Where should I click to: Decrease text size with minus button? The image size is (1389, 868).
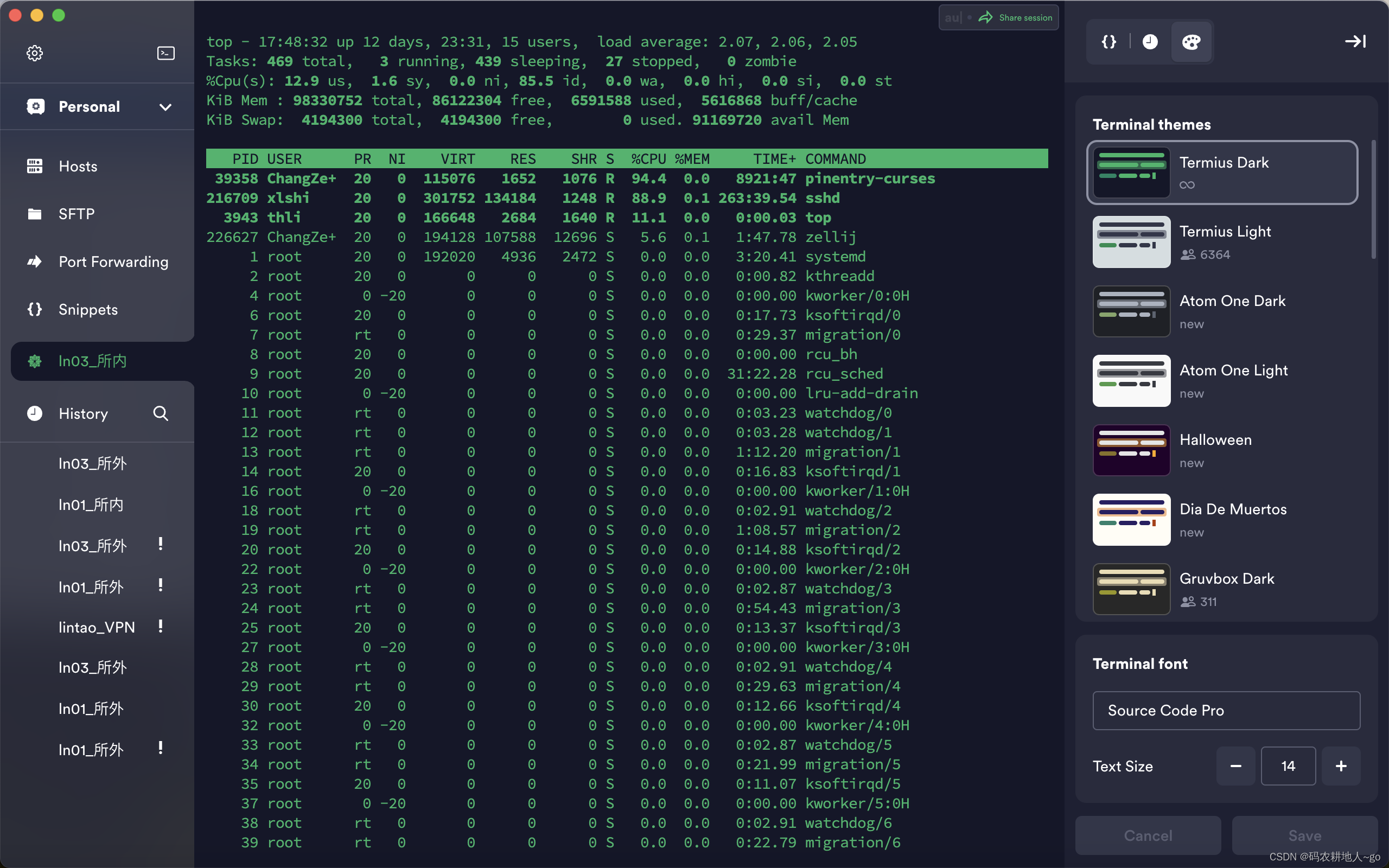pos(1236,766)
